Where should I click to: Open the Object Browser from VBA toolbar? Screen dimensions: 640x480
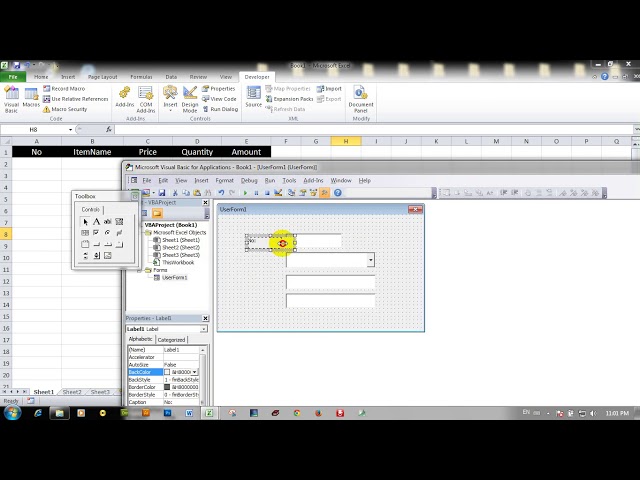[313, 193]
